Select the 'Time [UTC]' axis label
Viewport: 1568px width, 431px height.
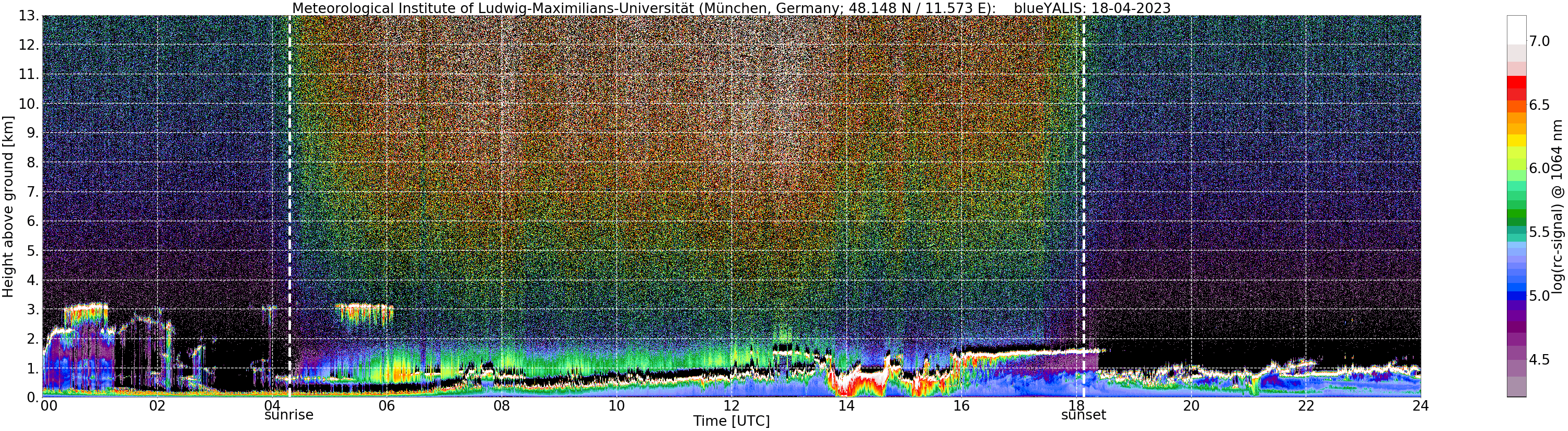[731, 421]
